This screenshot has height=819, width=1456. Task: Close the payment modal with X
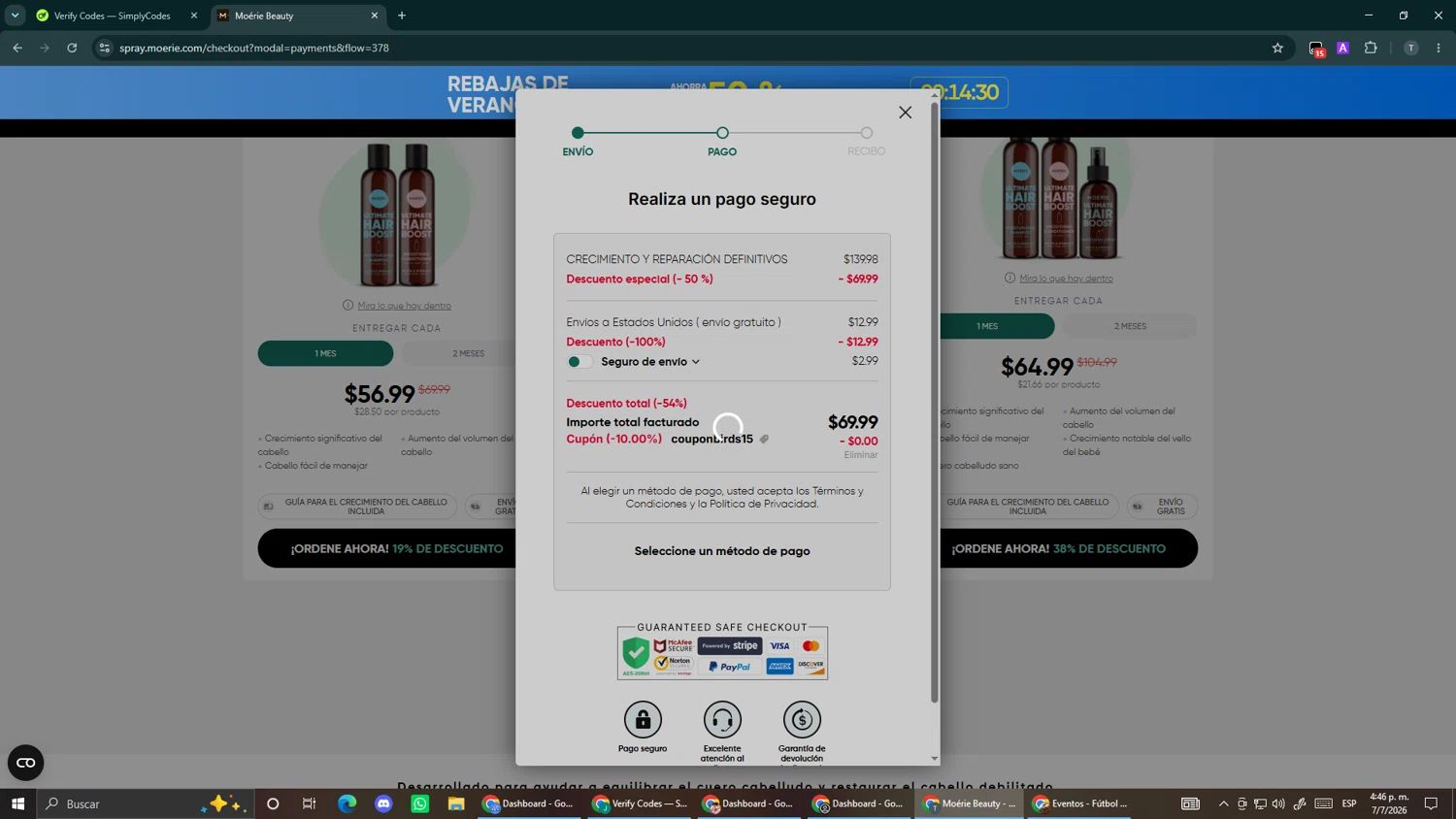click(x=905, y=113)
